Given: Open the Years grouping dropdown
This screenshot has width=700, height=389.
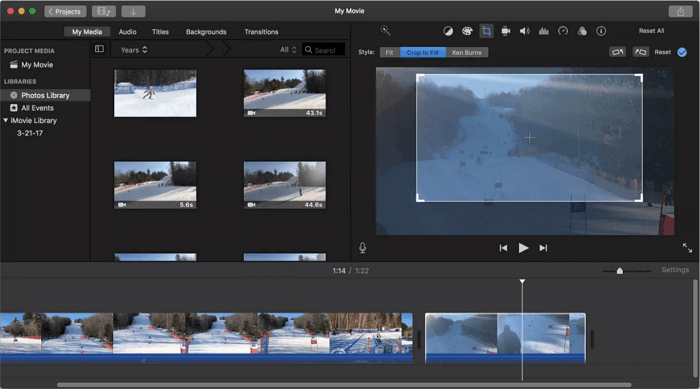Looking at the screenshot, I should point(134,50).
